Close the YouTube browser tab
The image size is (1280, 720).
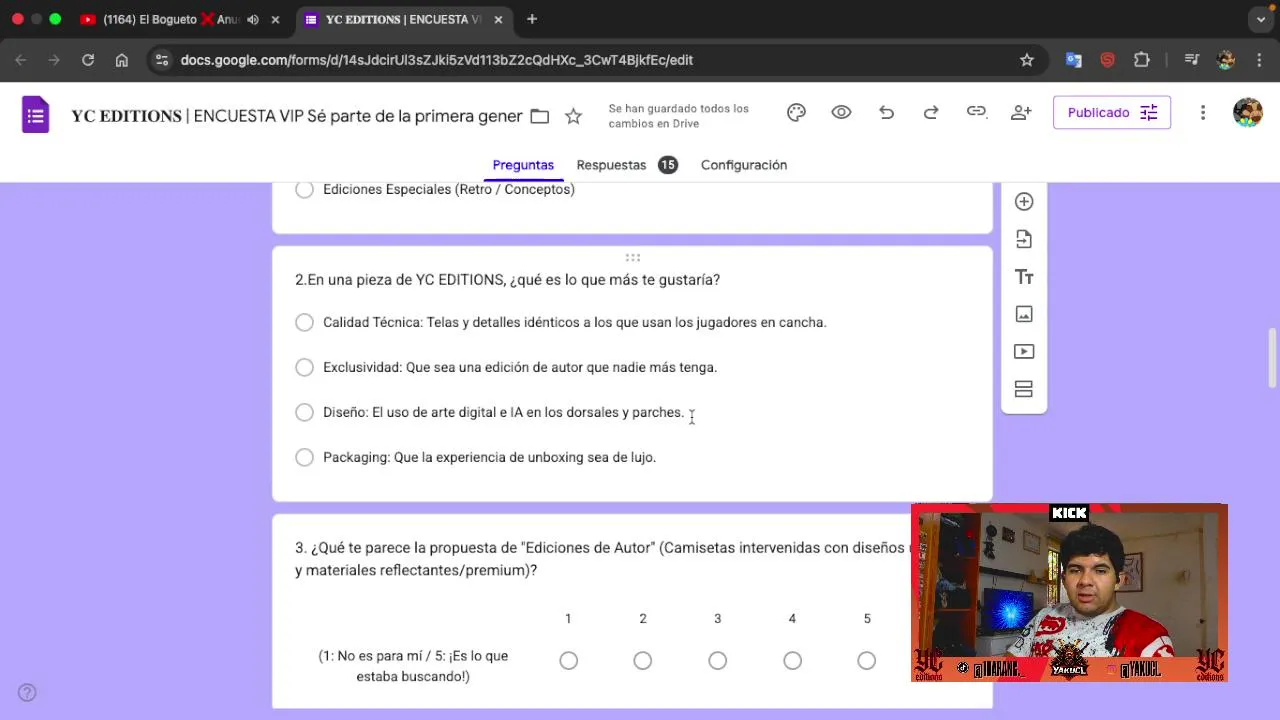(x=275, y=19)
